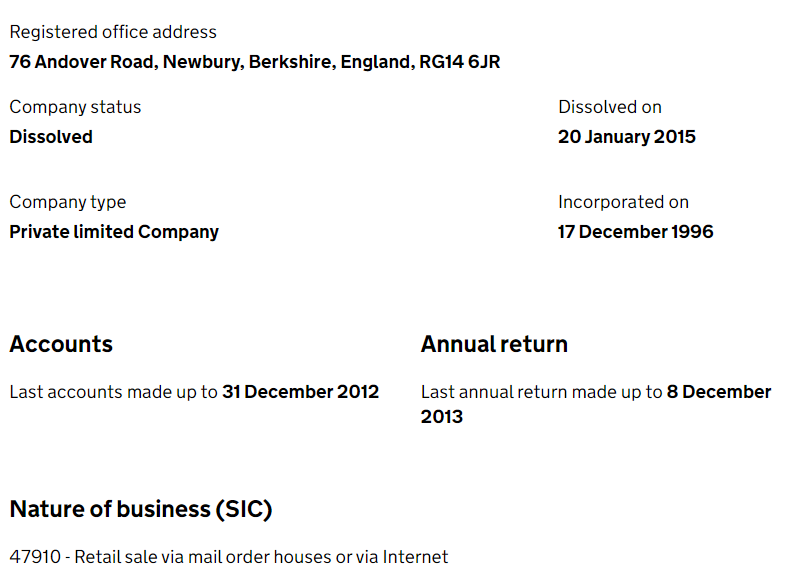This screenshot has width=805, height=586.
Task: Click the Dissolved status value
Action: (51, 137)
